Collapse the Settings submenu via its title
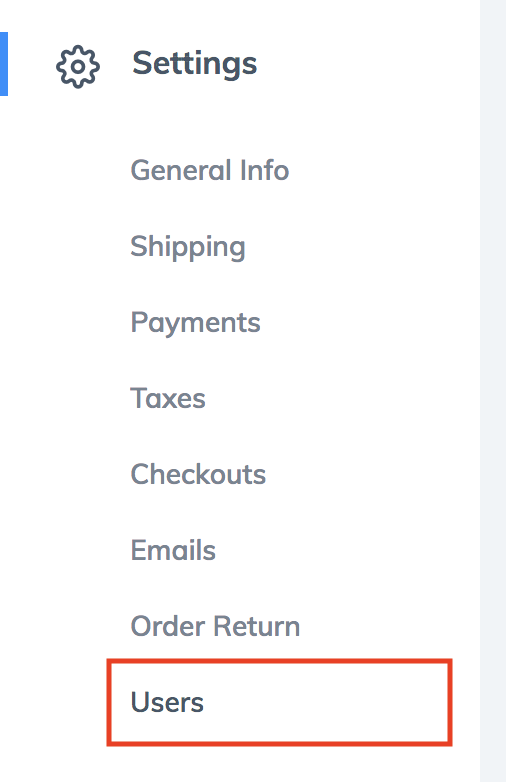This screenshot has width=506, height=782. pos(194,65)
